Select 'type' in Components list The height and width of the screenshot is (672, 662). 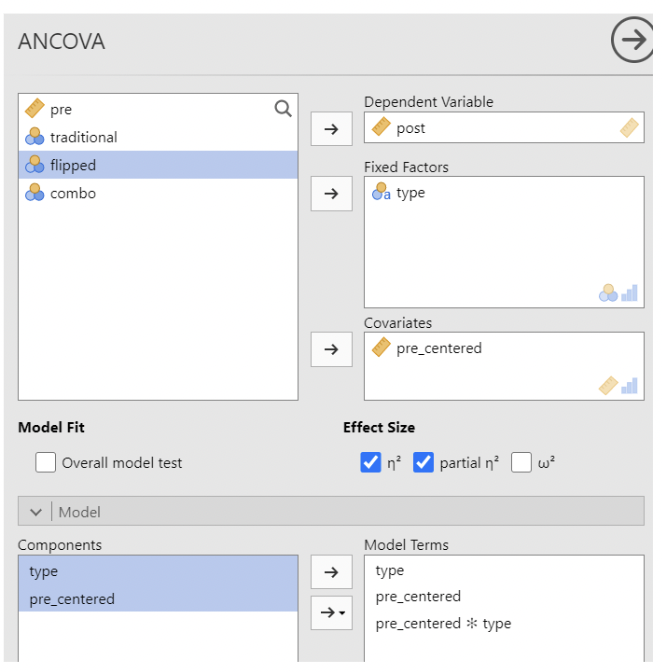pos(44,572)
